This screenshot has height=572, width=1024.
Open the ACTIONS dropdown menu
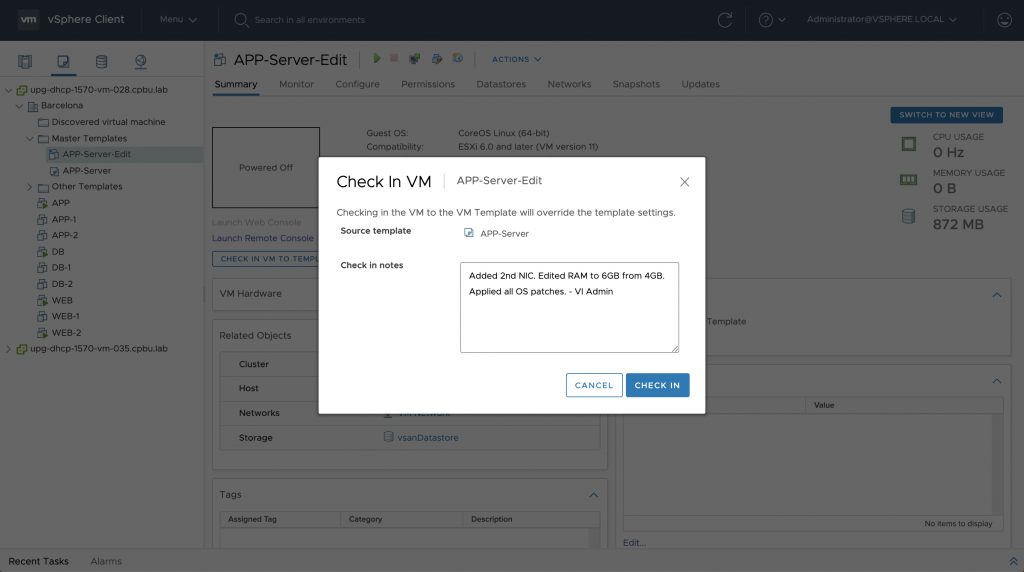point(517,59)
